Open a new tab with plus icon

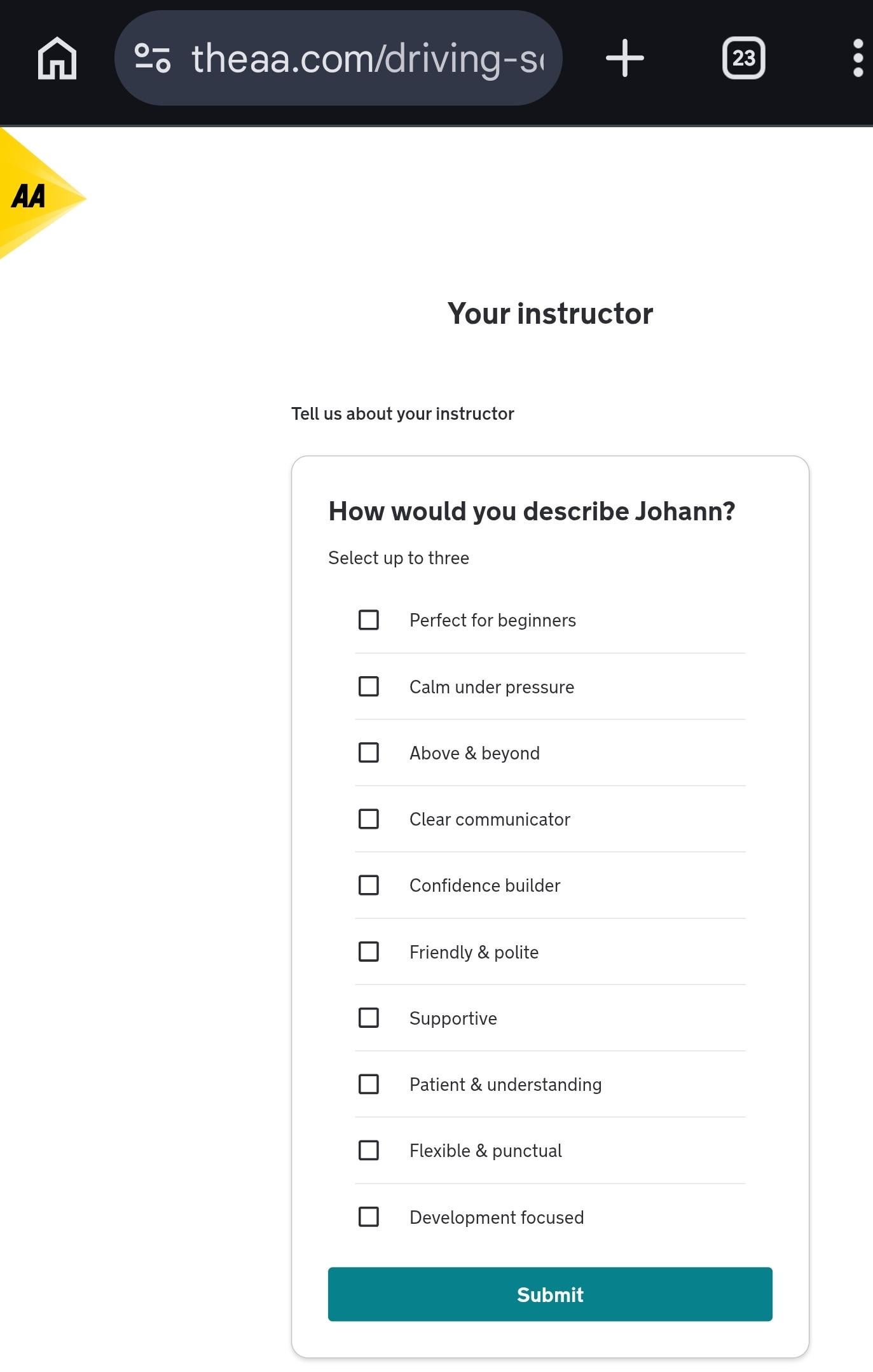pos(624,58)
